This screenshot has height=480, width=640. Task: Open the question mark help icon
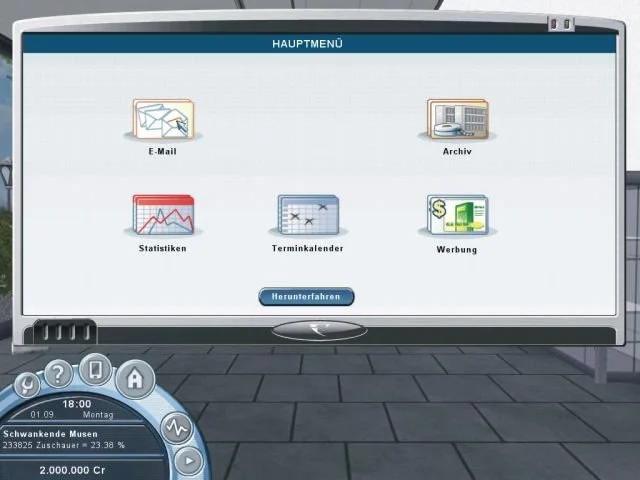[58, 373]
